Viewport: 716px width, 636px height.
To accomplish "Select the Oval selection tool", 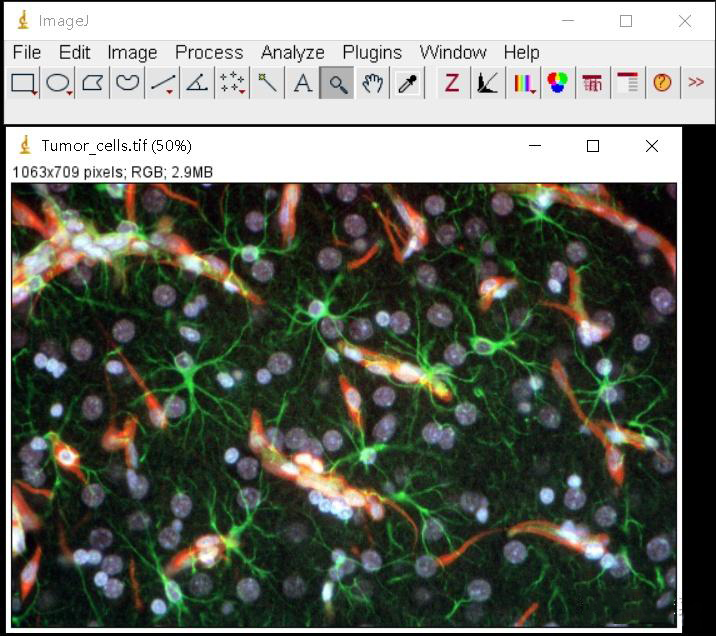I will coord(58,83).
